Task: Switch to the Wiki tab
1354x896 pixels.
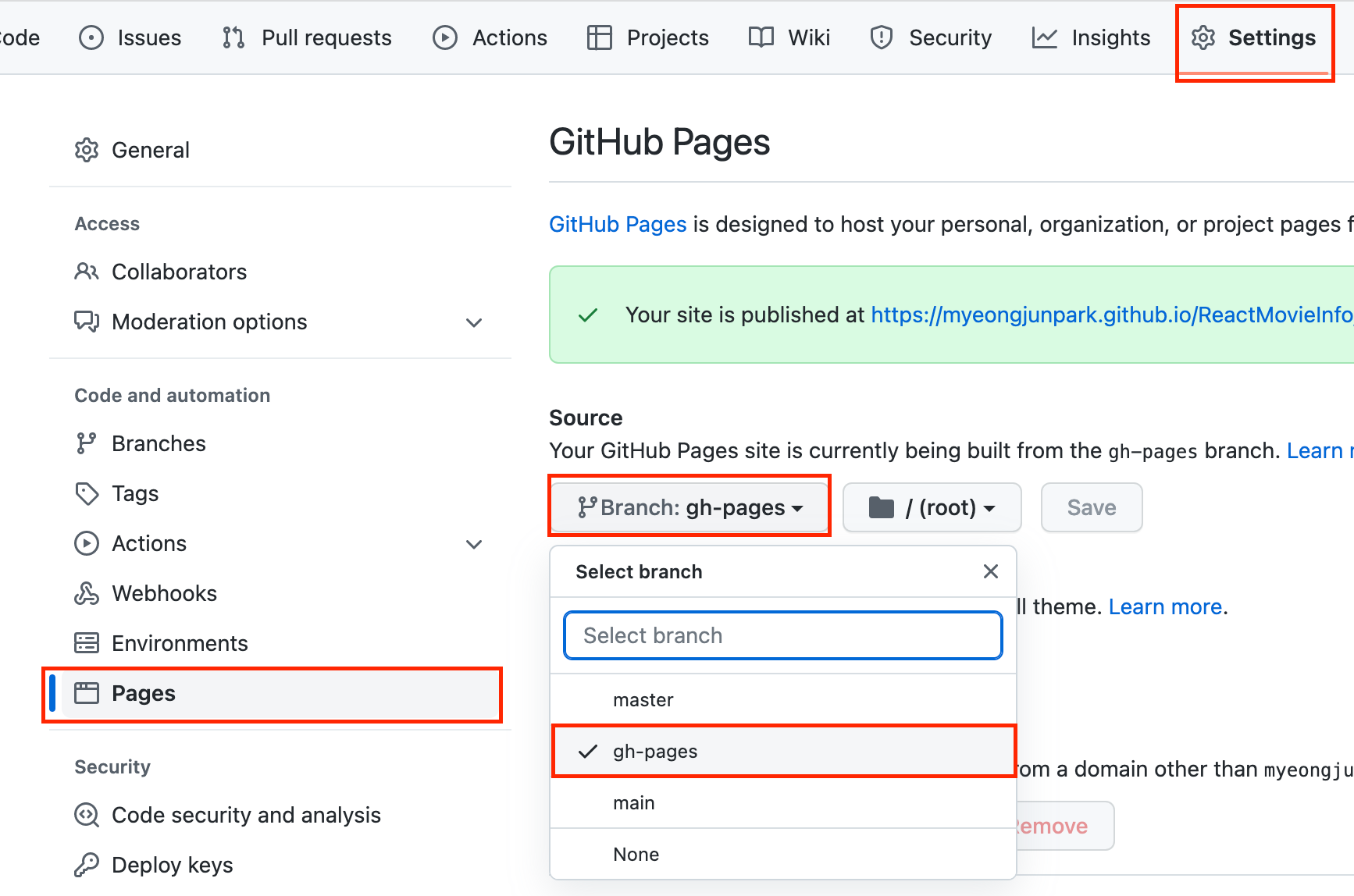Action: click(789, 37)
